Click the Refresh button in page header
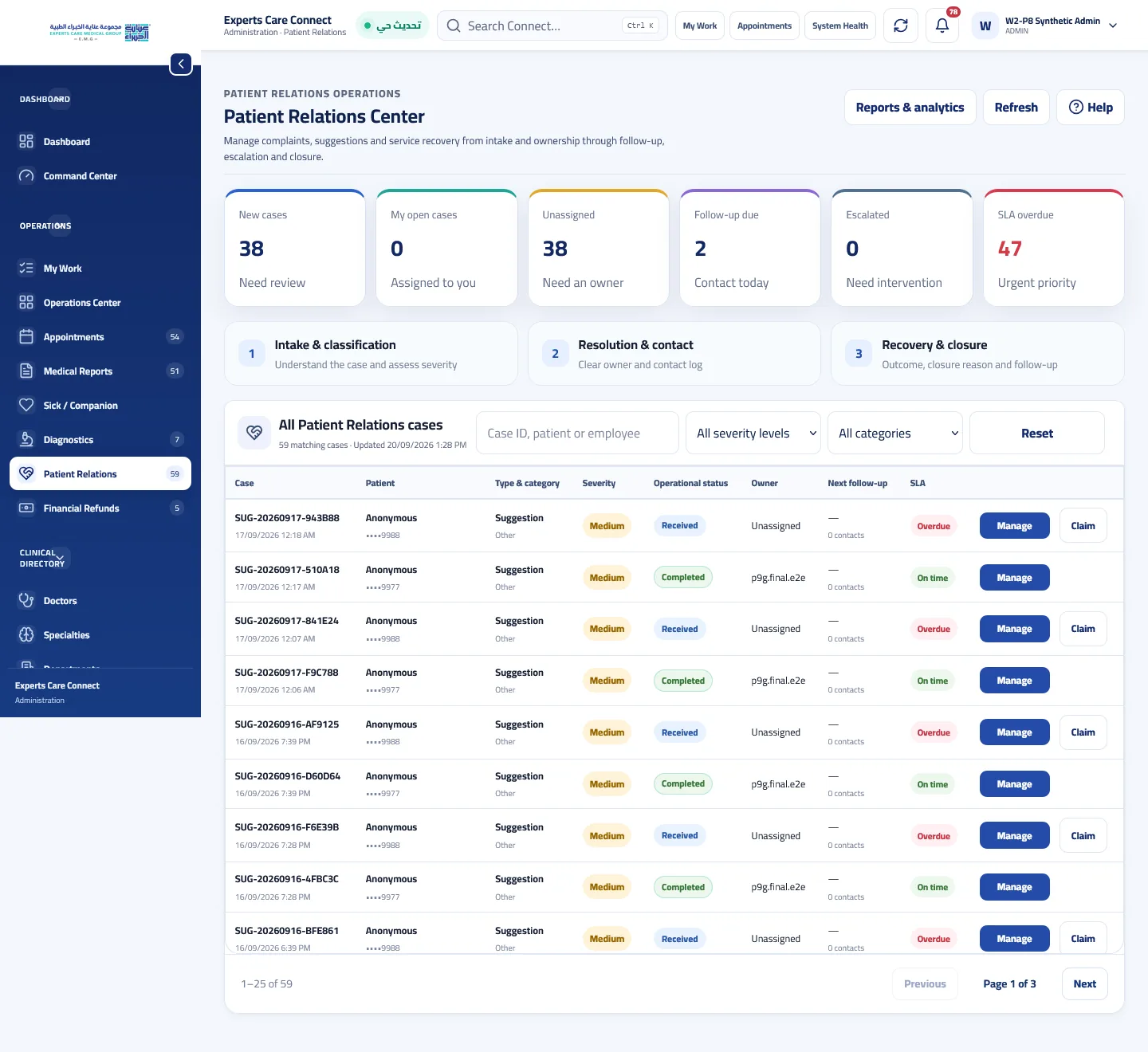Screen dimensions: 1148x1052 pyautogui.click(x=1016, y=107)
